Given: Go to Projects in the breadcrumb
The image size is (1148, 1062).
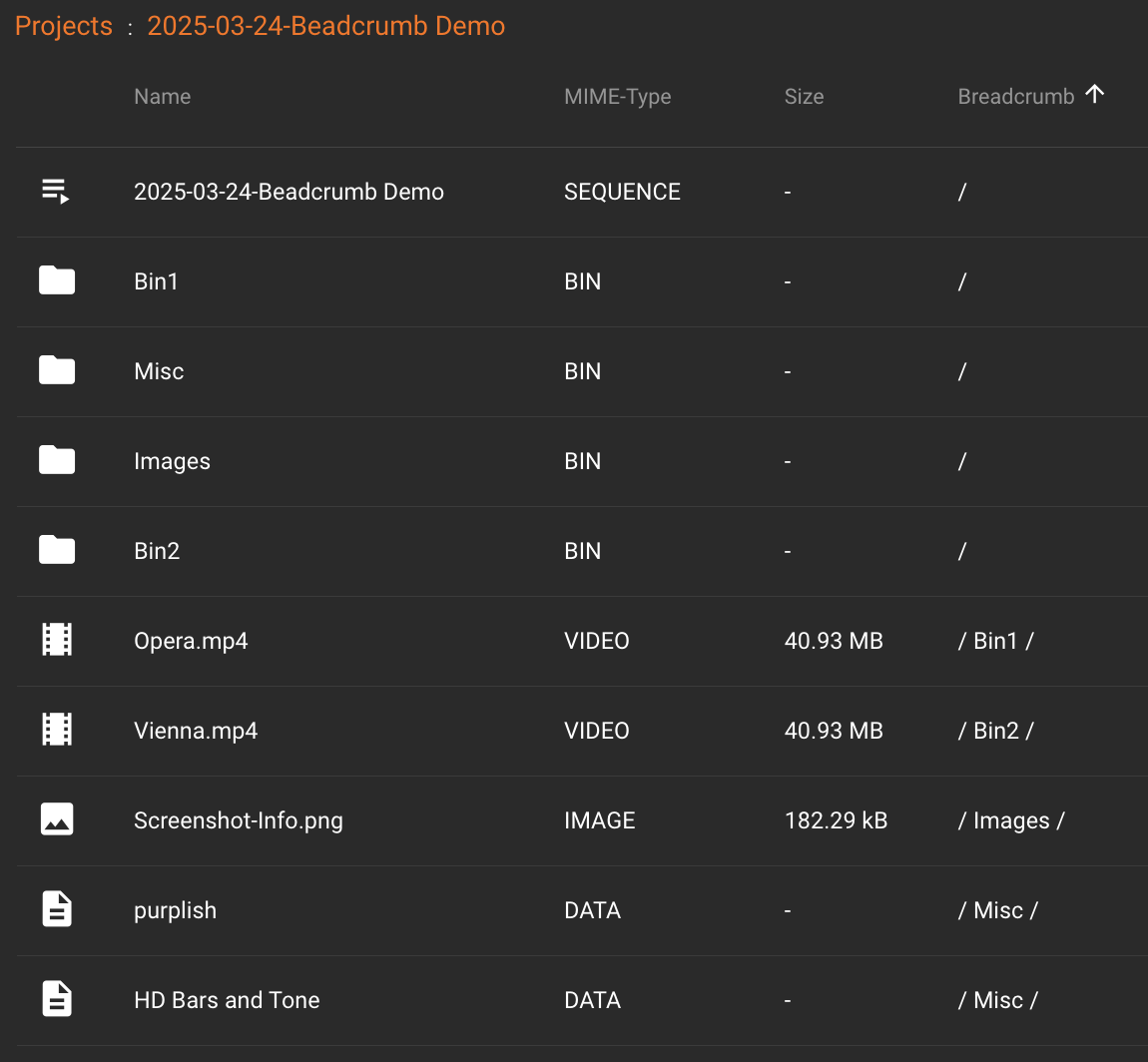Looking at the screenshot, I should point(64,26).
